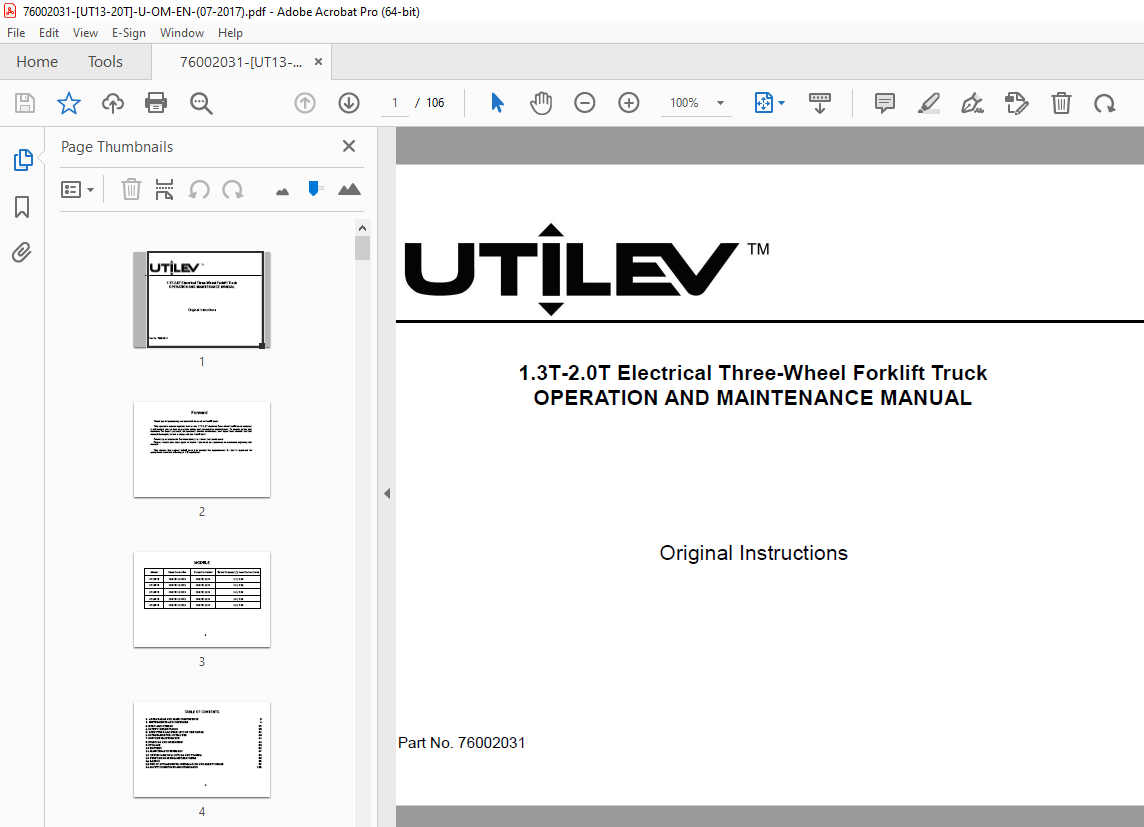Open Print Pages in thumbnails panel
The height and width of the screenshot is (827, 1144).
(164, 190)
